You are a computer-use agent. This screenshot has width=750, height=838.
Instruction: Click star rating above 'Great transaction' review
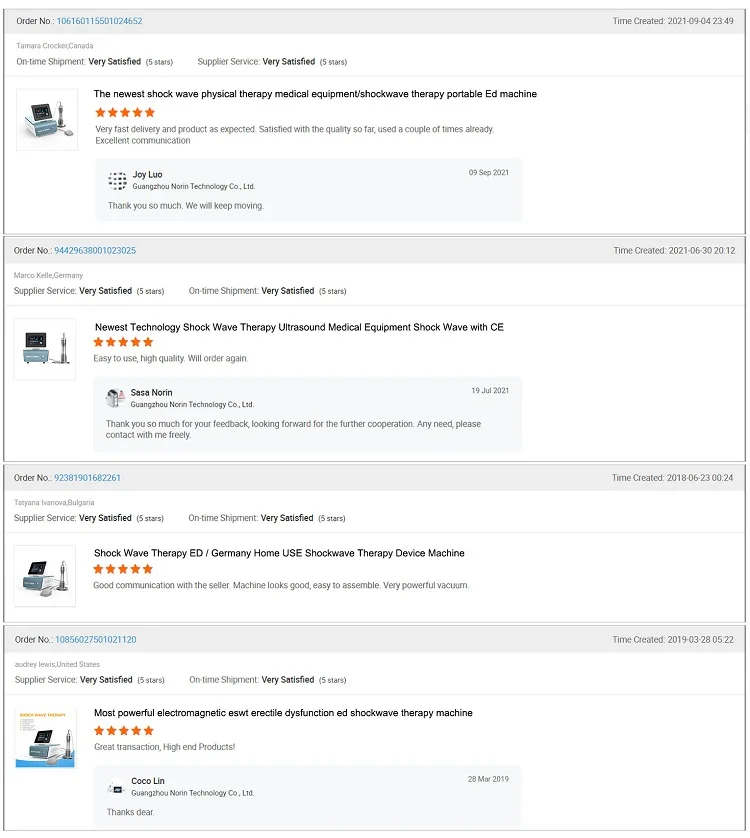tap(124, 731)
